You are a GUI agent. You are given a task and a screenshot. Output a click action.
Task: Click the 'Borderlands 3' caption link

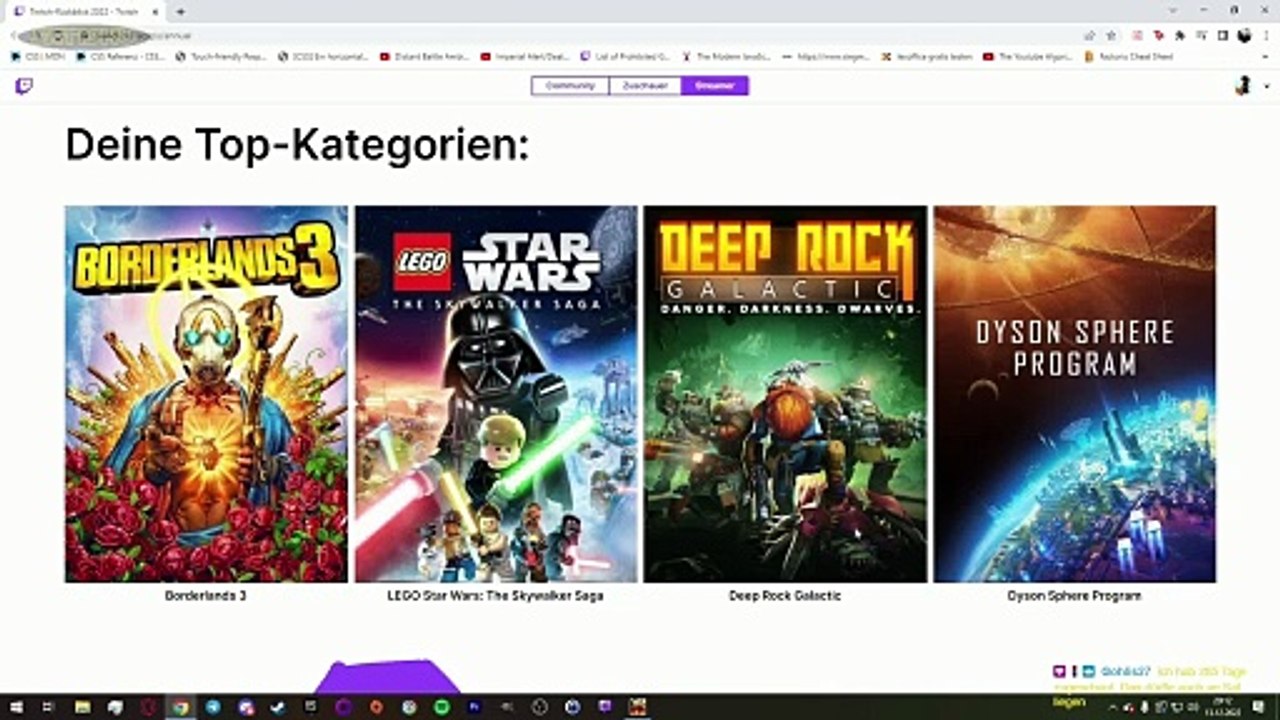pos(206,595)
